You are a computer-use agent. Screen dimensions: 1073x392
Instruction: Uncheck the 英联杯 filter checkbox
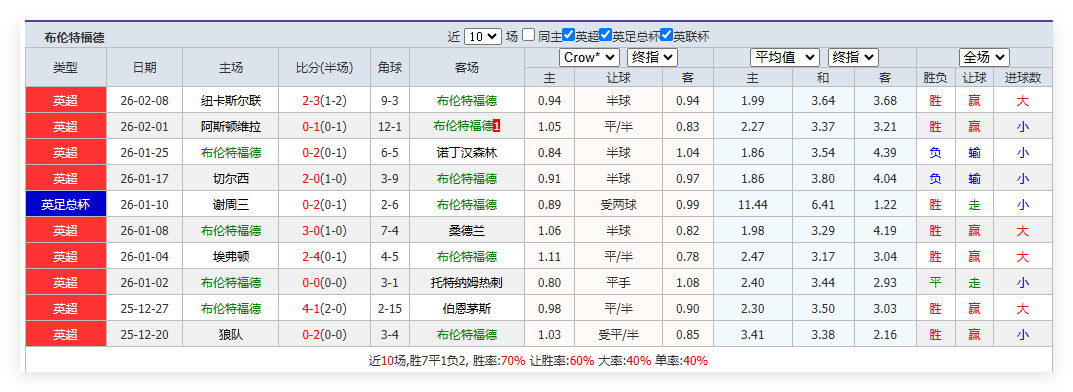(x=667, y=35)
